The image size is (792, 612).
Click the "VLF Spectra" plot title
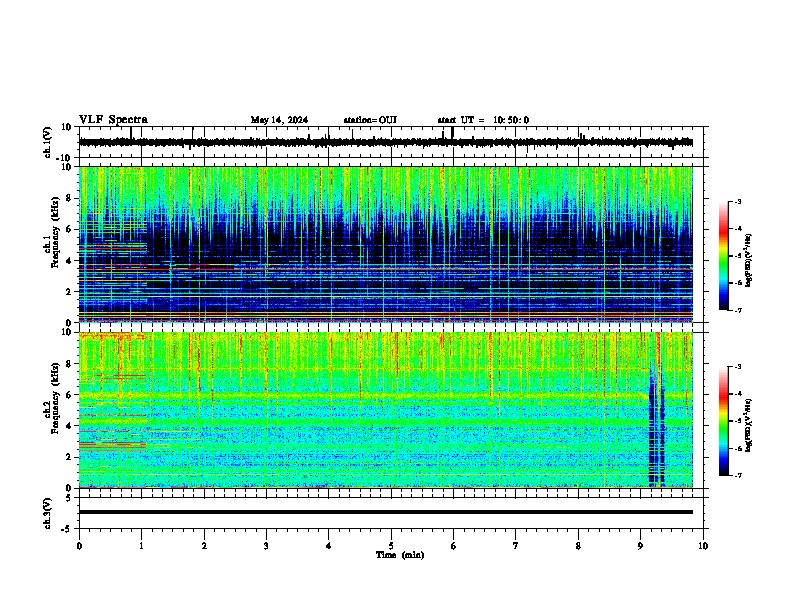coord(113,120)
